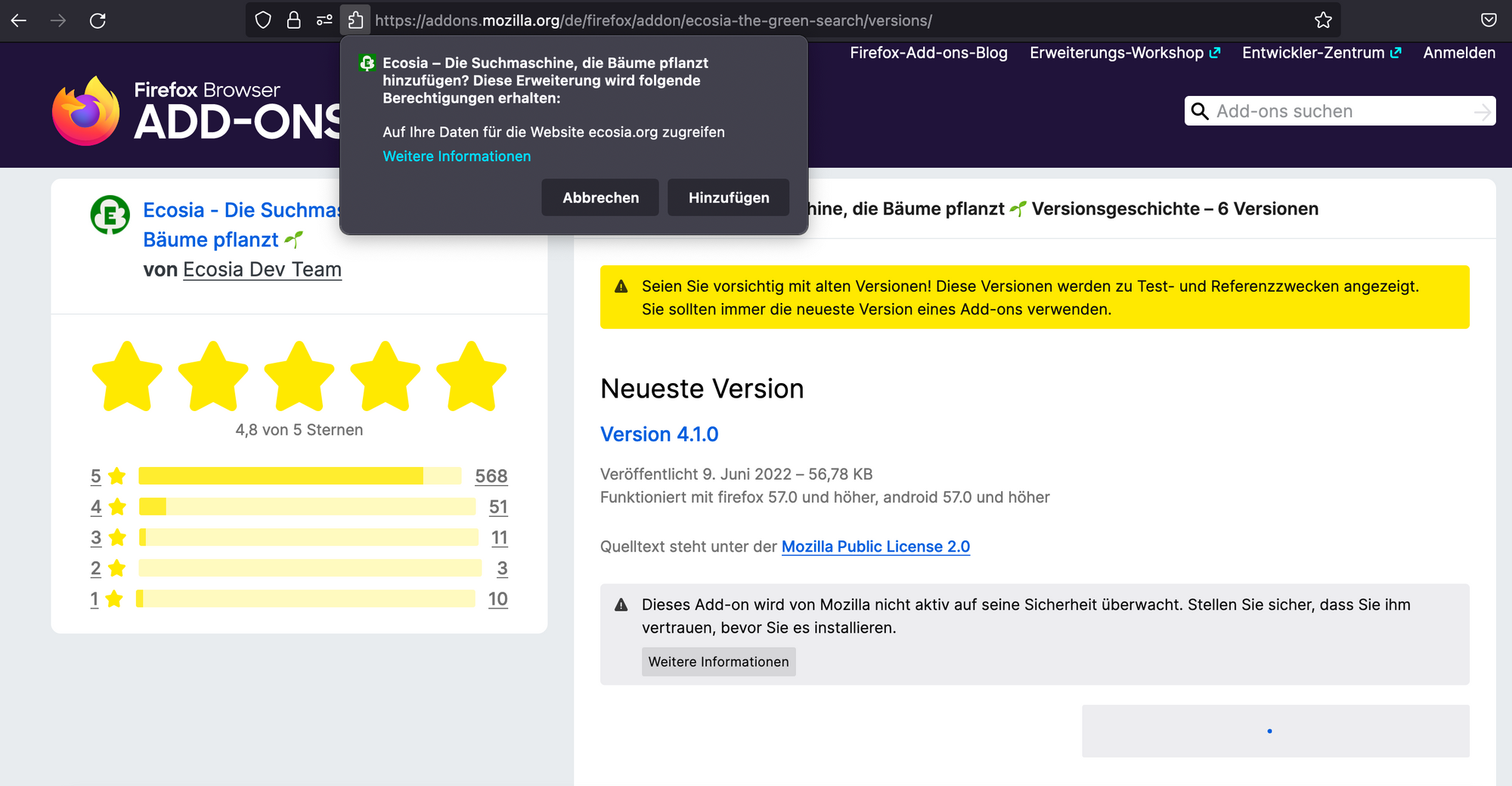1512x786 pixels.
Task: Click the loading install button placeholder
Action: tap(1275, 731)
